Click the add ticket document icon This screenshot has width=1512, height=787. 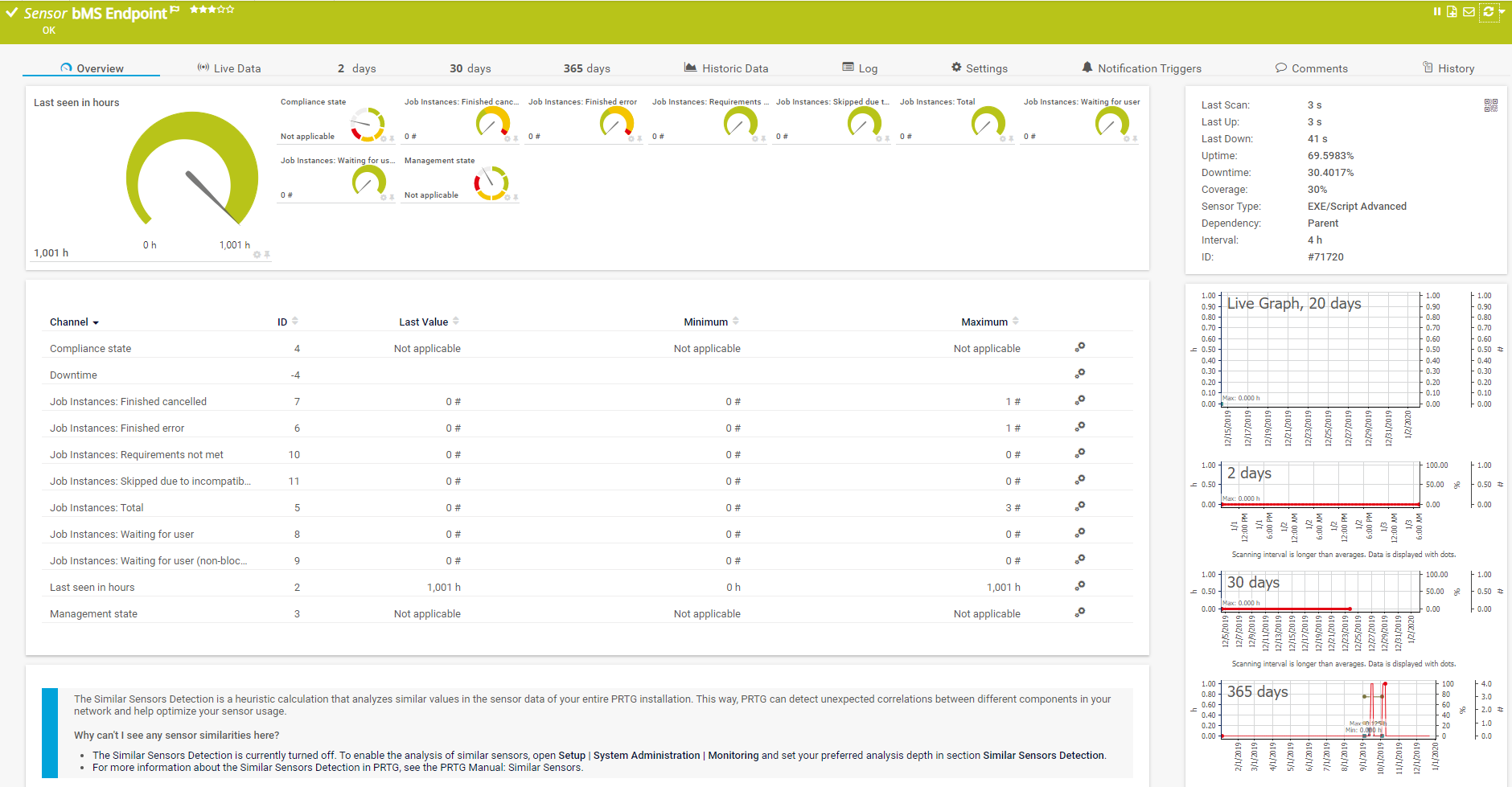1452,11
